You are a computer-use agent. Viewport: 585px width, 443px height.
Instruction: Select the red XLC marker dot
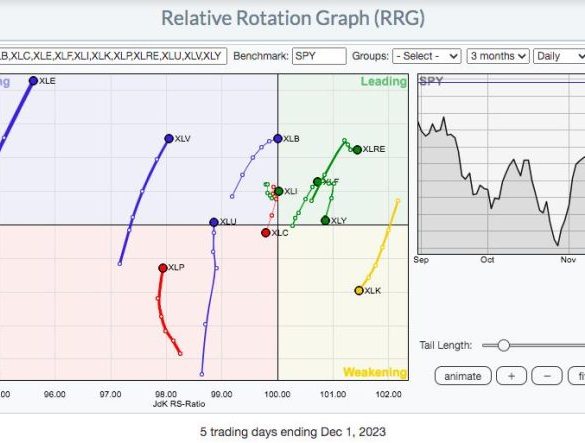[x=266, y=233]
